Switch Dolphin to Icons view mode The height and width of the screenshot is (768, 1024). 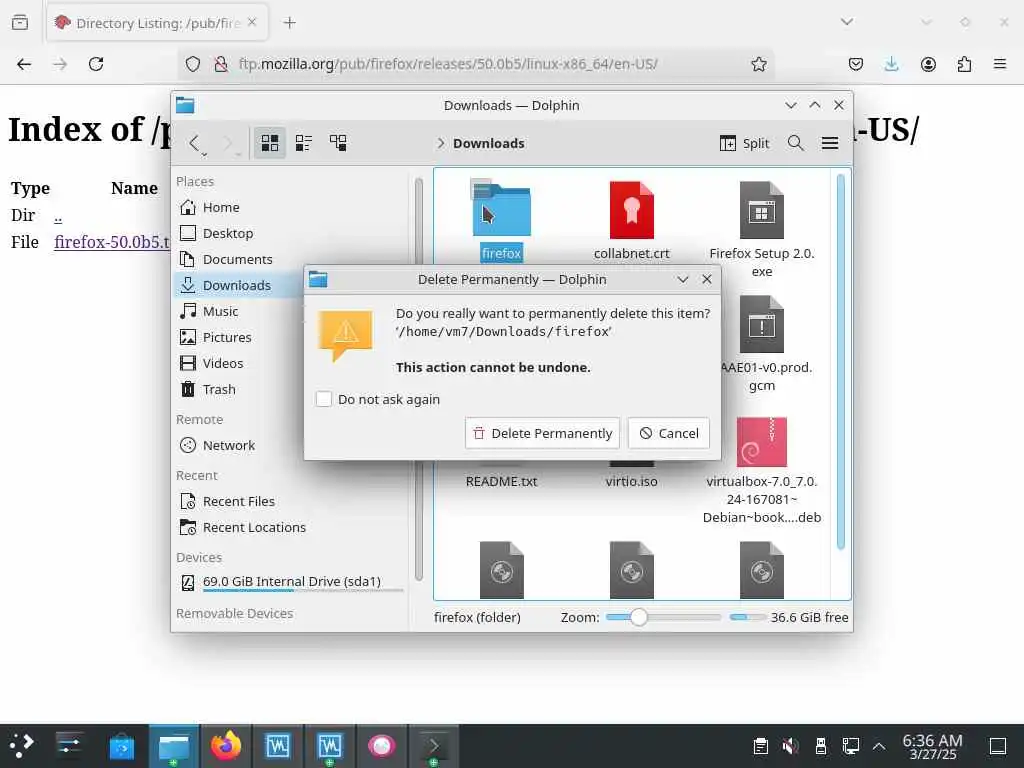270,143
